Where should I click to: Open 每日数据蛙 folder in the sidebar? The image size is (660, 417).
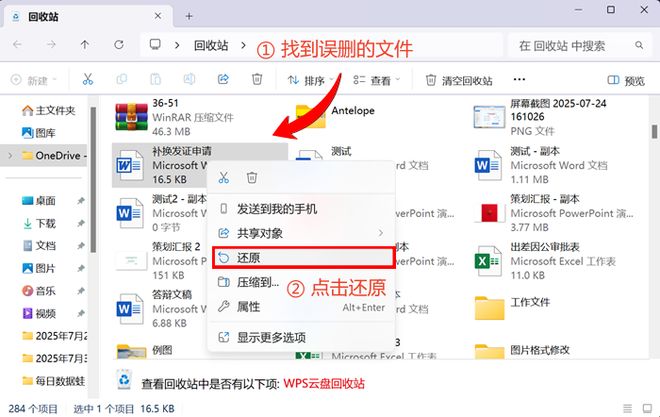click(x=53, y=381)
